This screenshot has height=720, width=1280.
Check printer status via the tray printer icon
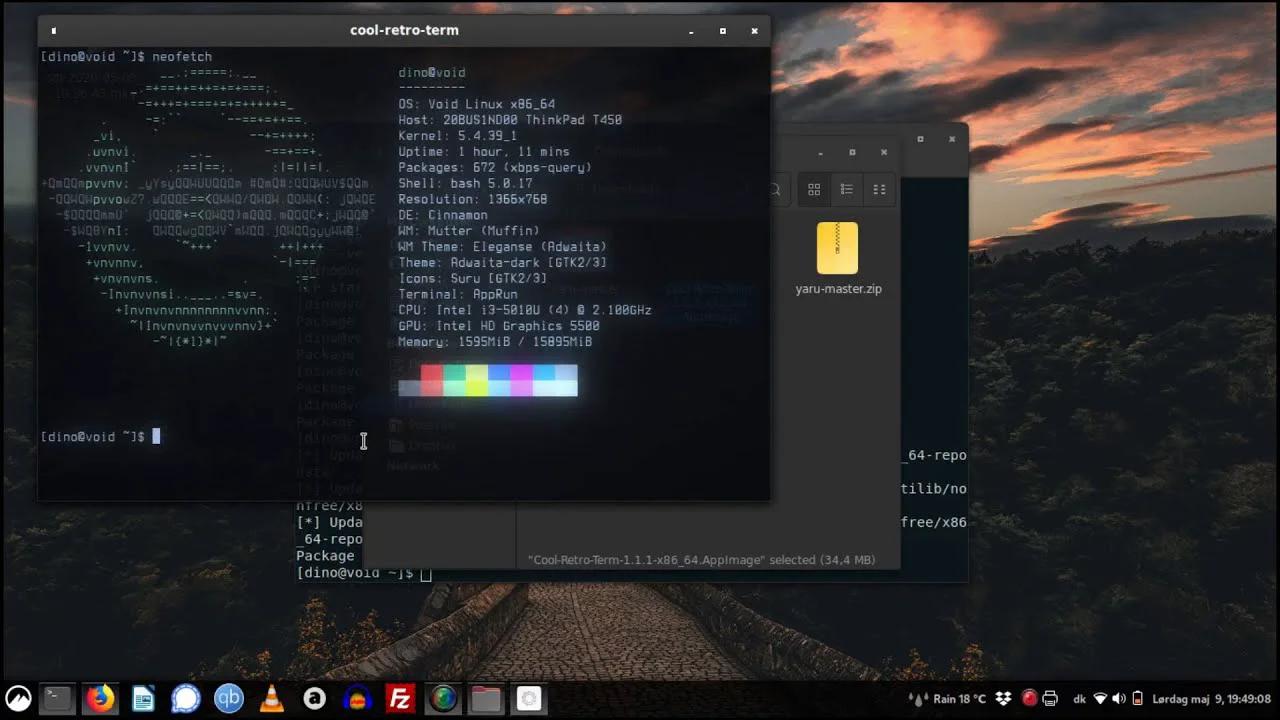tap(1049, 698)
